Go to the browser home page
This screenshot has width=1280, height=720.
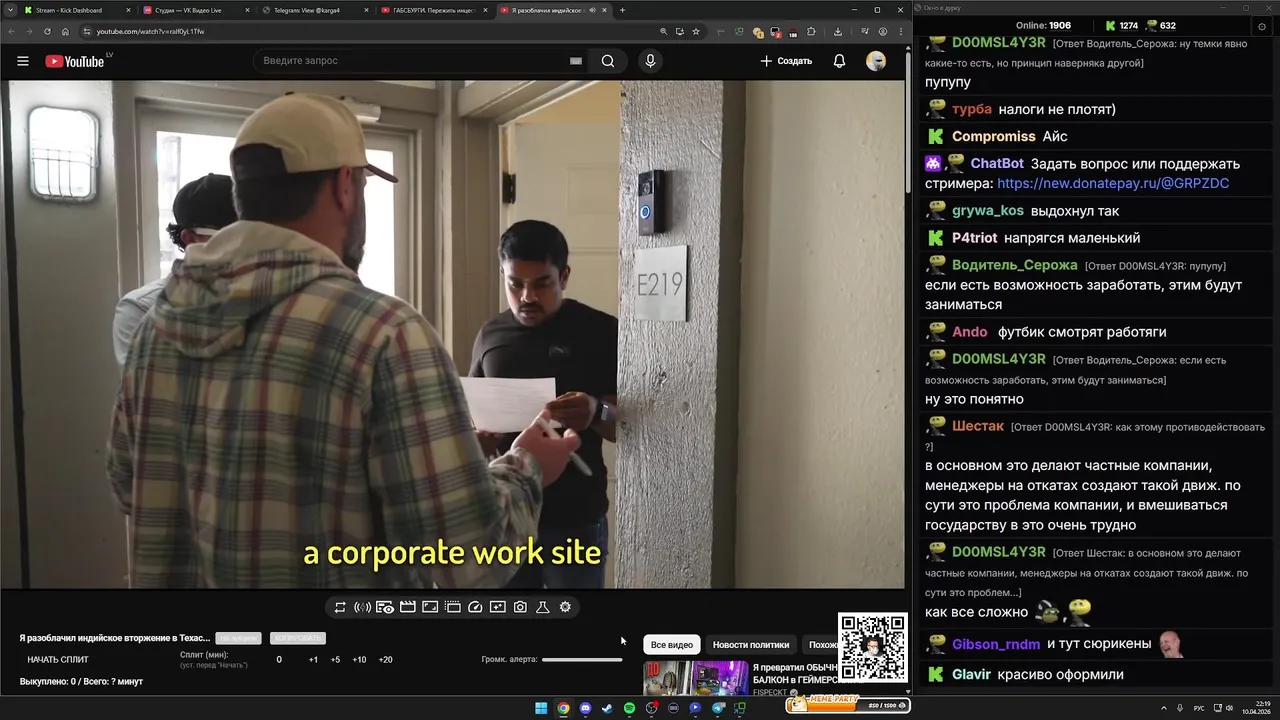pyautogui.click(x=65, y=31)
